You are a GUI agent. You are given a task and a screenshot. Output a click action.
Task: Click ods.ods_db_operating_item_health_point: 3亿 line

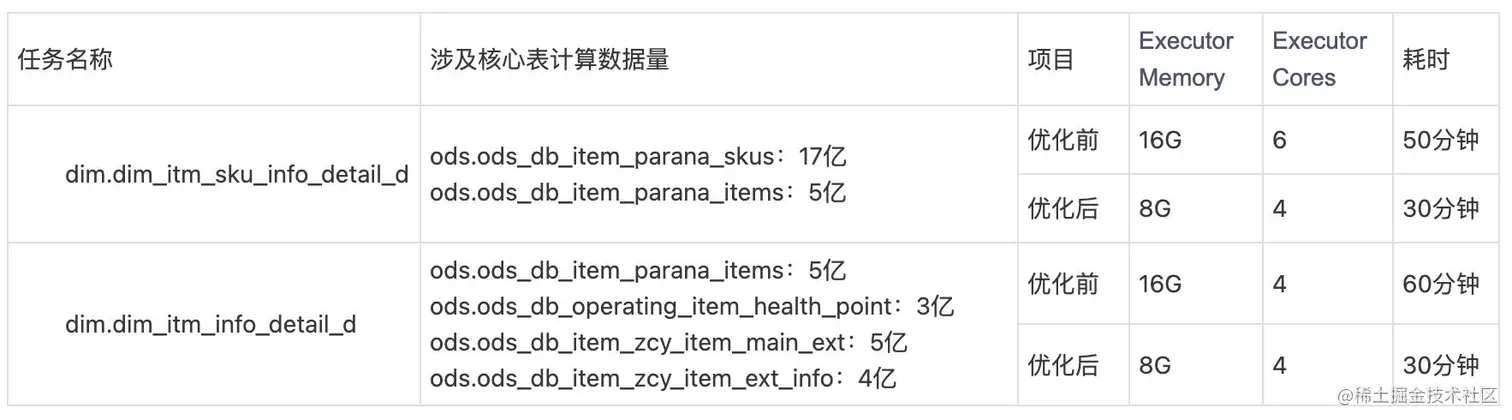coord(692,306)
